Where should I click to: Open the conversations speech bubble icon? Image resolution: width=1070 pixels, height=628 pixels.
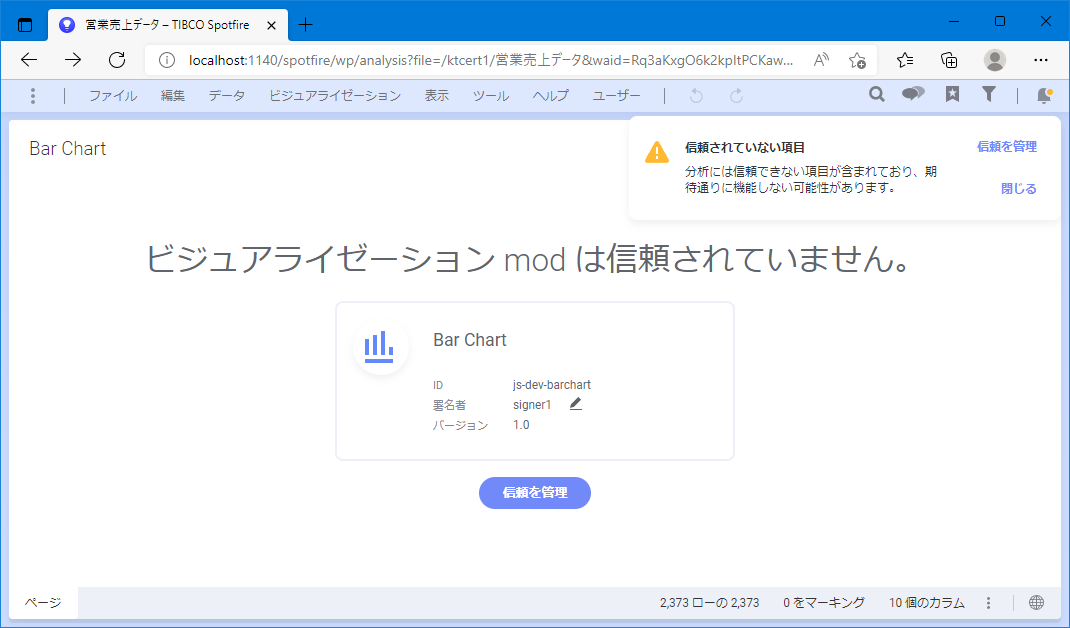pyautogui.click(x=913, y=95)
